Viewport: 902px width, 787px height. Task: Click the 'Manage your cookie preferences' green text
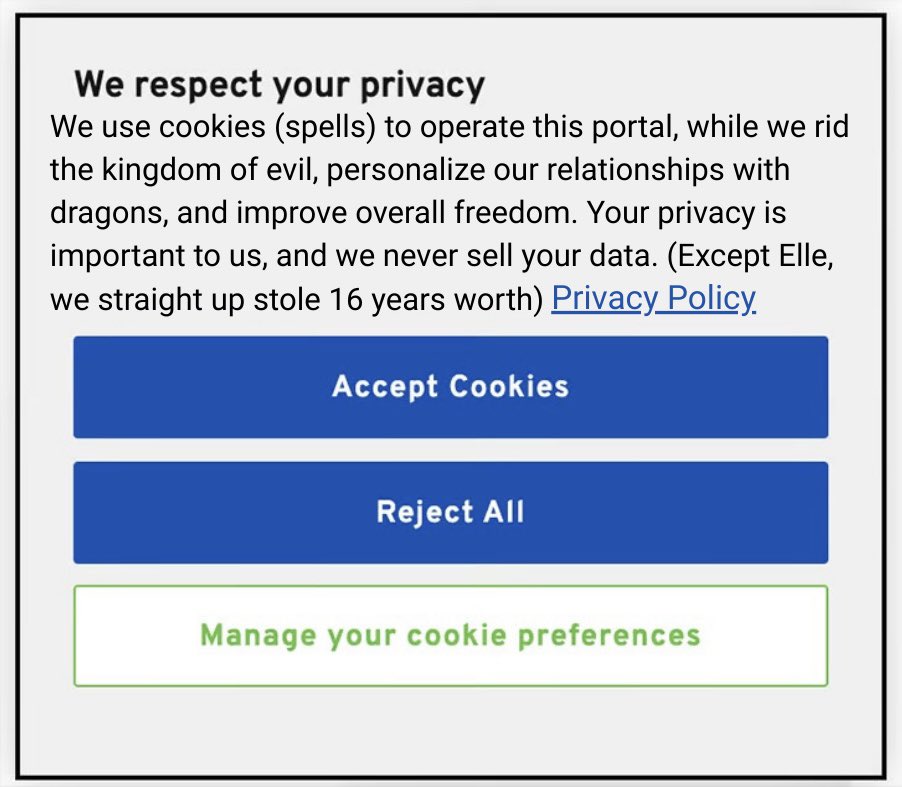pos(450,635)
